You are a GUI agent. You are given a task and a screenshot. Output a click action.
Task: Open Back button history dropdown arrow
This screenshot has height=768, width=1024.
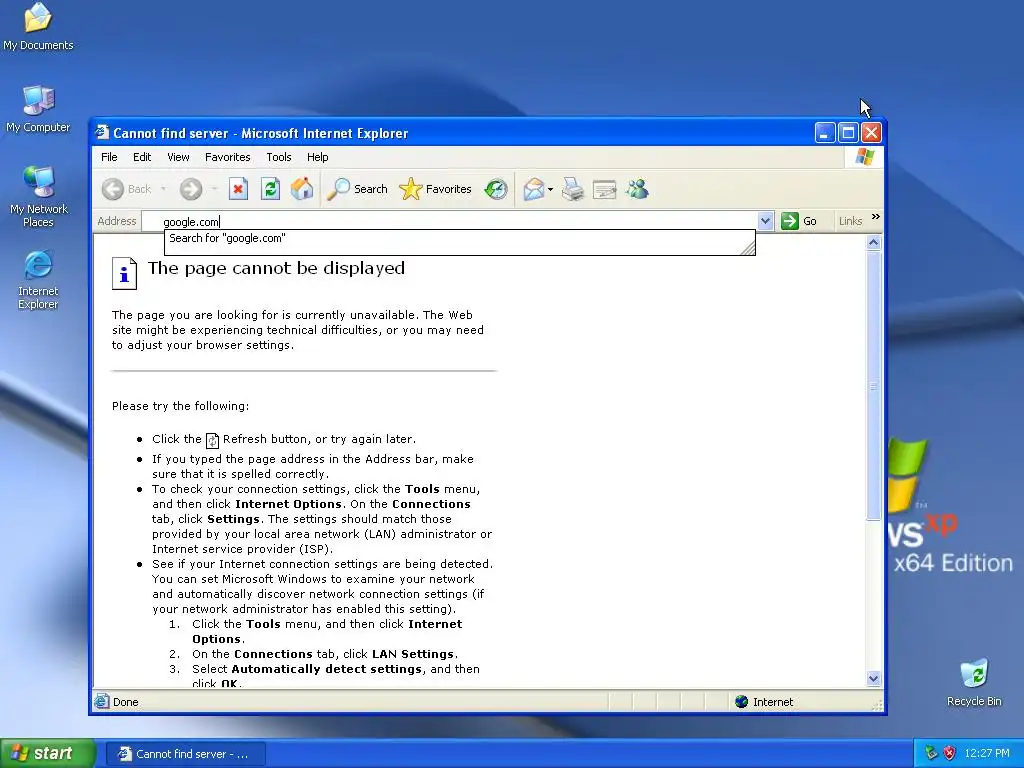[163, 189]
